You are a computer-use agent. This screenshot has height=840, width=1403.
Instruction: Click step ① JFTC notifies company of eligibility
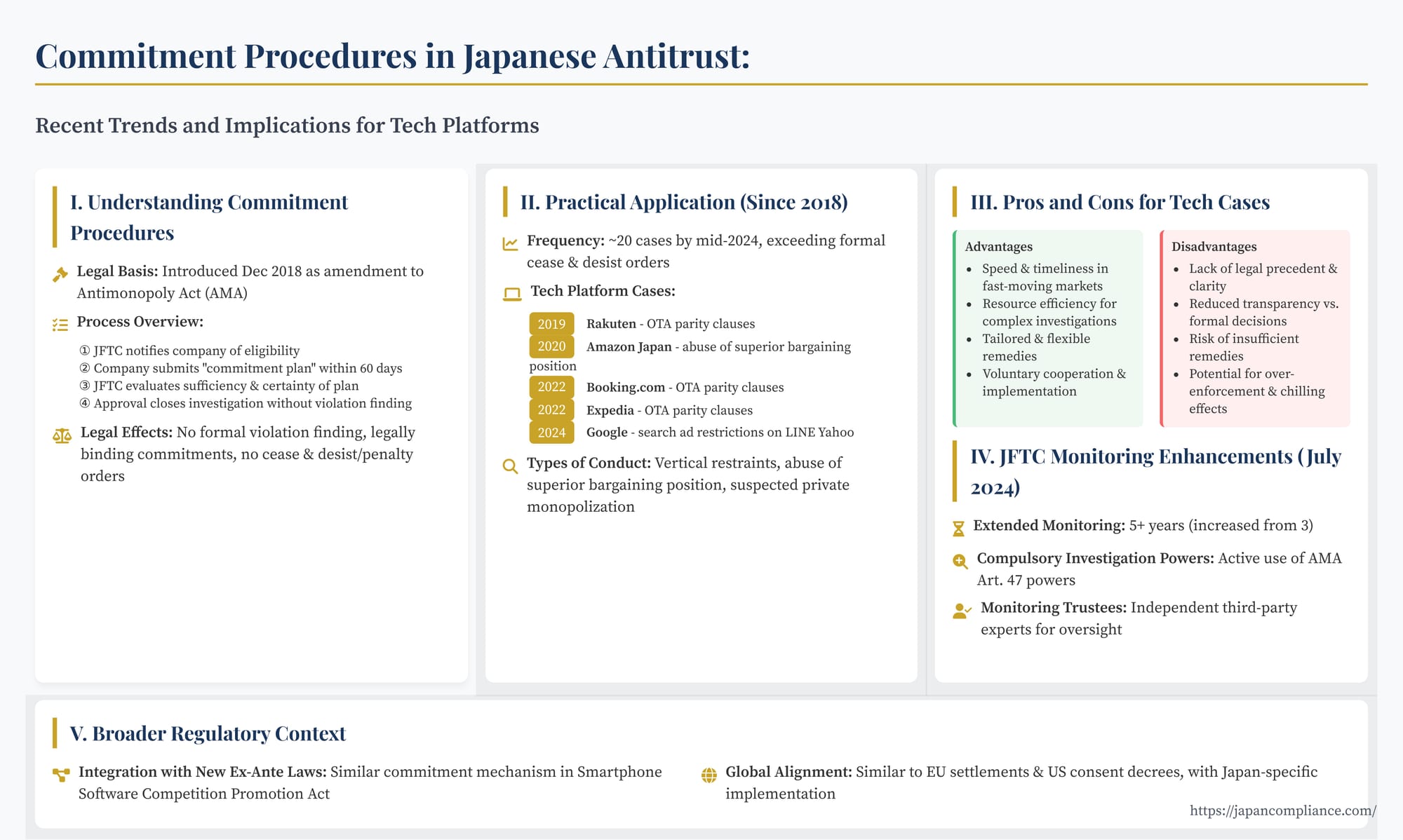[x=189, y=351]
